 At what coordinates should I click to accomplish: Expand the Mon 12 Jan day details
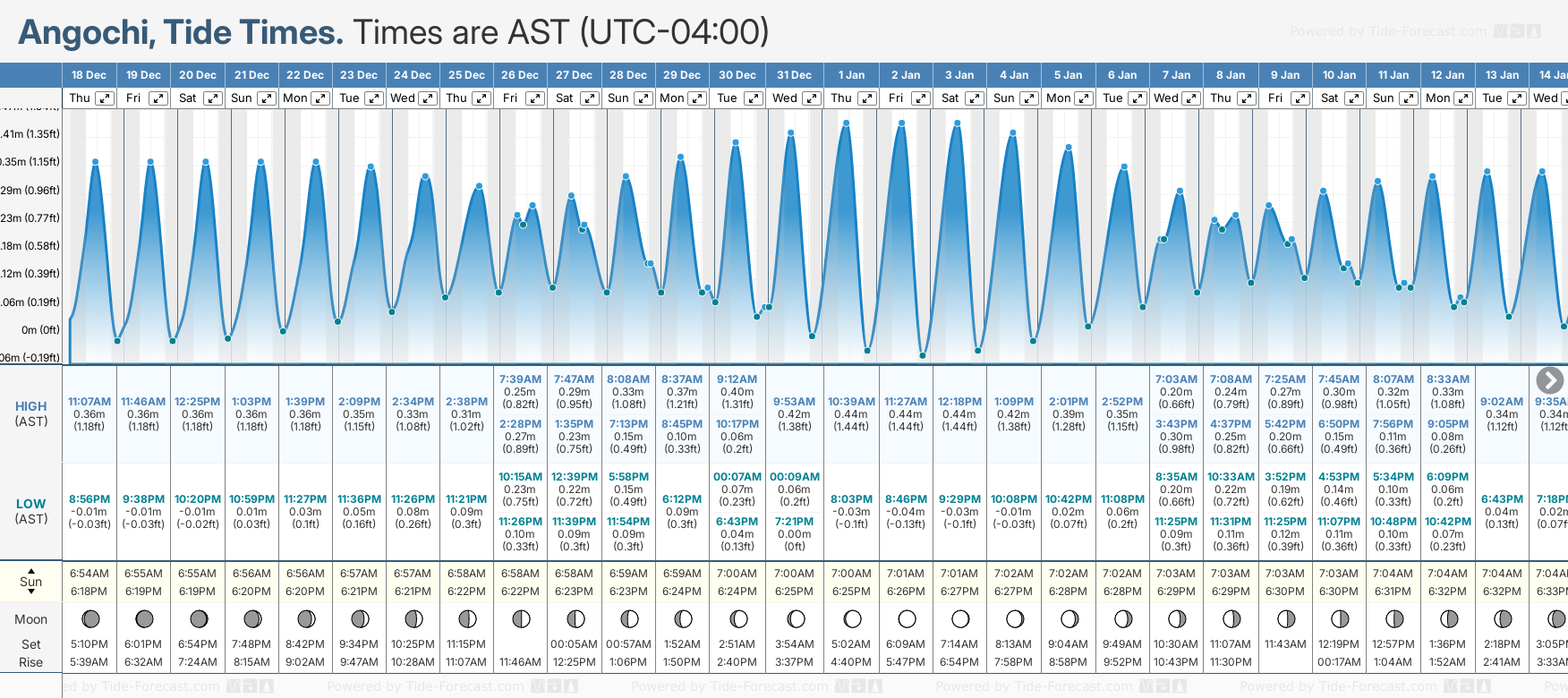1462,98
